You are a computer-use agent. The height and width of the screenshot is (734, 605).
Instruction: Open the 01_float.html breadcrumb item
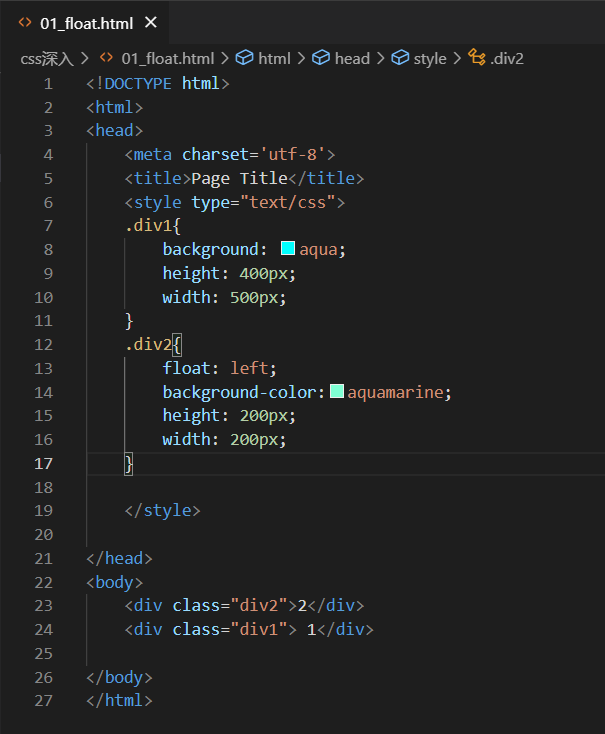pyautogui.click(x=168, y=59)
